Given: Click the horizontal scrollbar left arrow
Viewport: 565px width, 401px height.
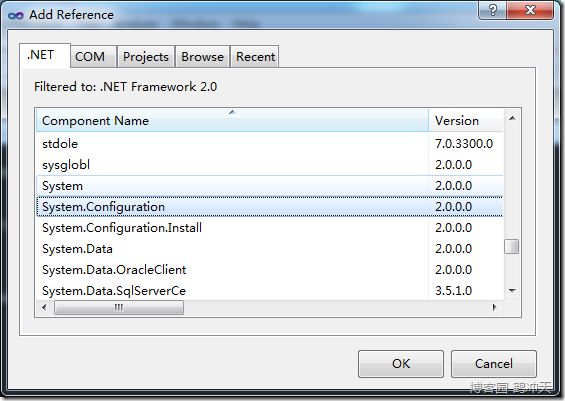Looking at the screenshot, I should (x=44, y=307).
